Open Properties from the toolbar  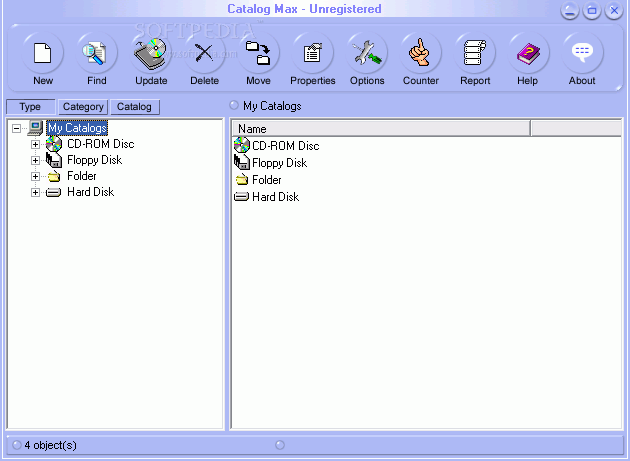313,53
